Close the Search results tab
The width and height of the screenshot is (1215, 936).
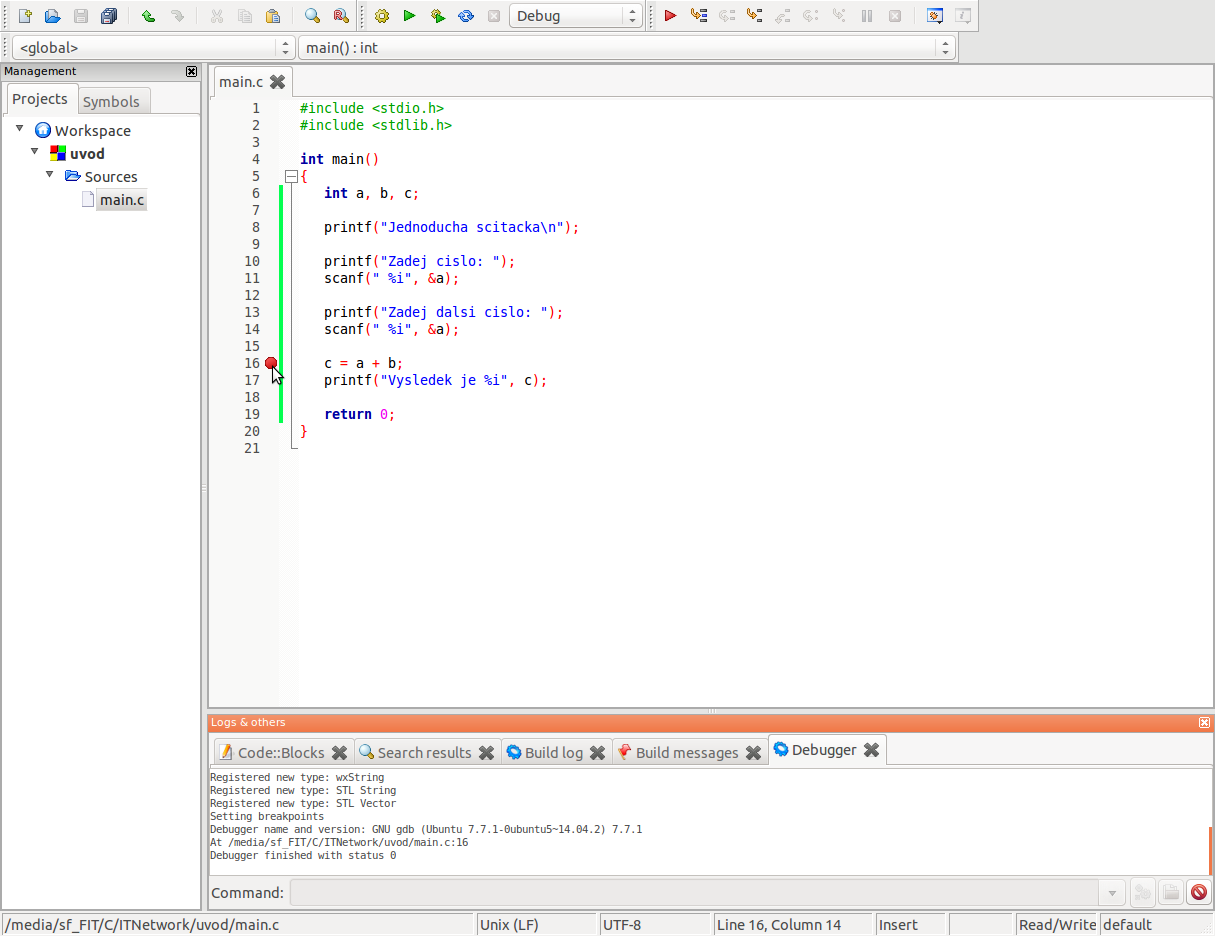pyautogui.click(x=487, y=752)
